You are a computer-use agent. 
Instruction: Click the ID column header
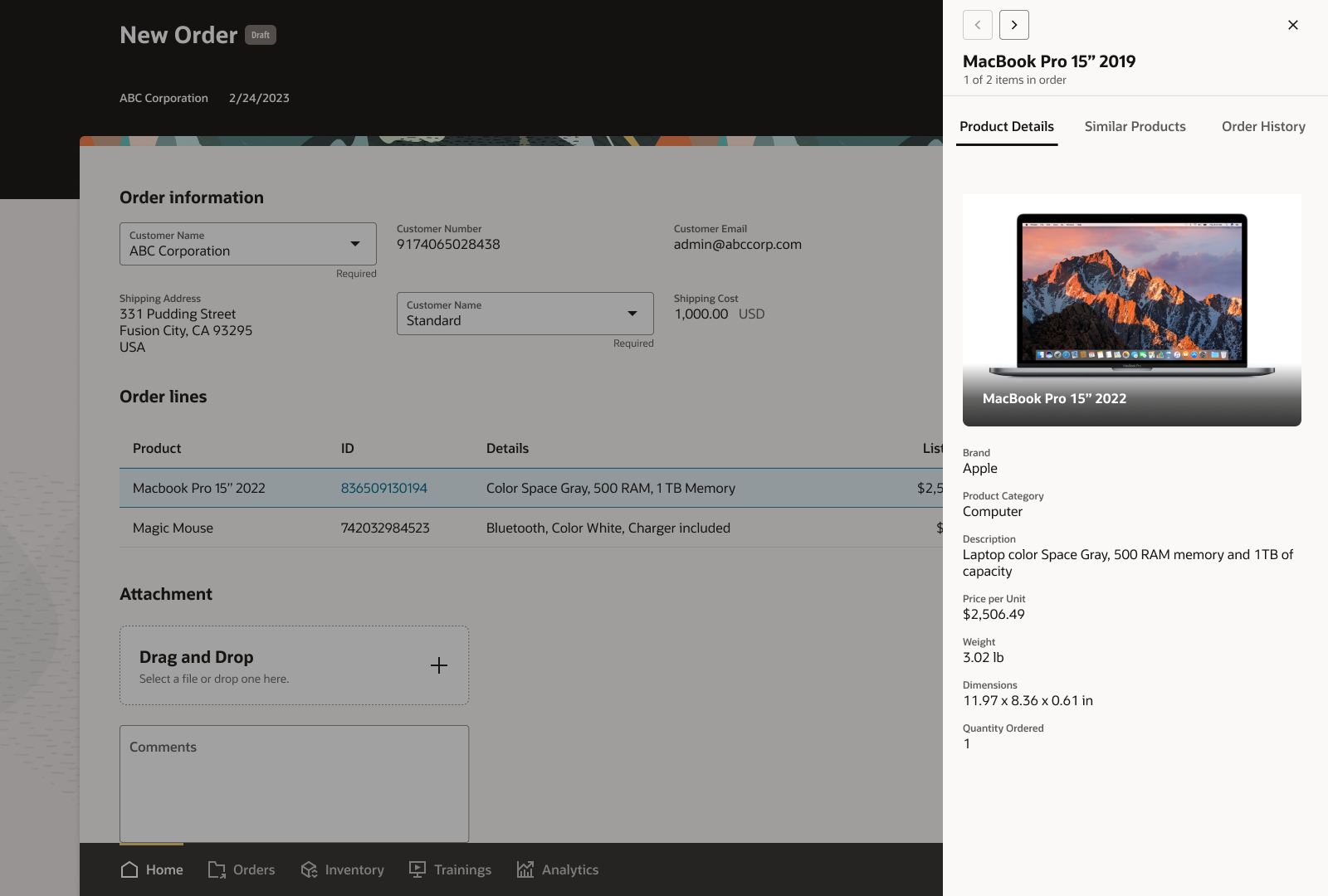point(348,449)
